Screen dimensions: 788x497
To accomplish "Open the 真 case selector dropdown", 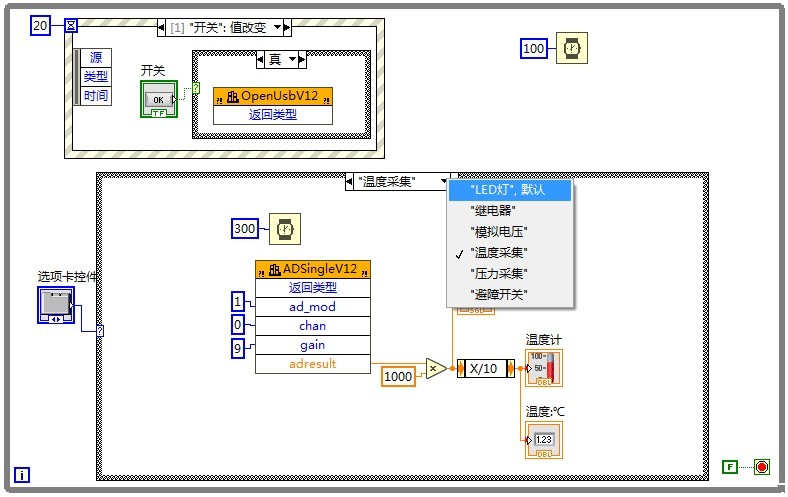I will [x=292, y=60].
